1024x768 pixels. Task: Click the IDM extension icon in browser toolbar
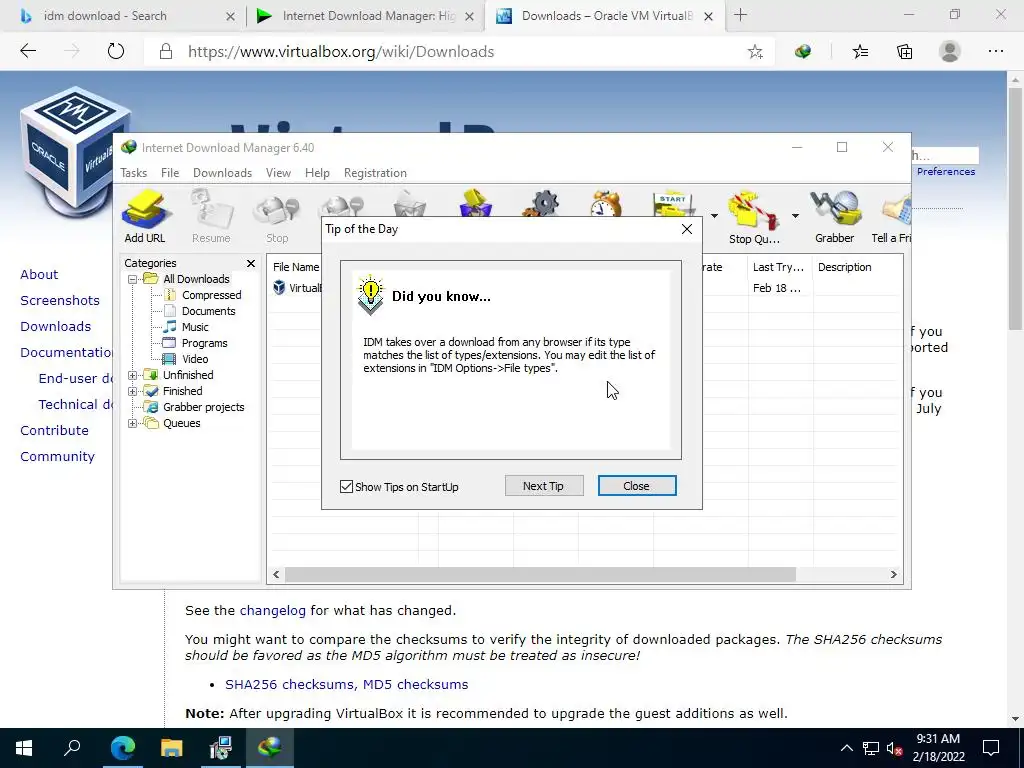tap(803, 52)
